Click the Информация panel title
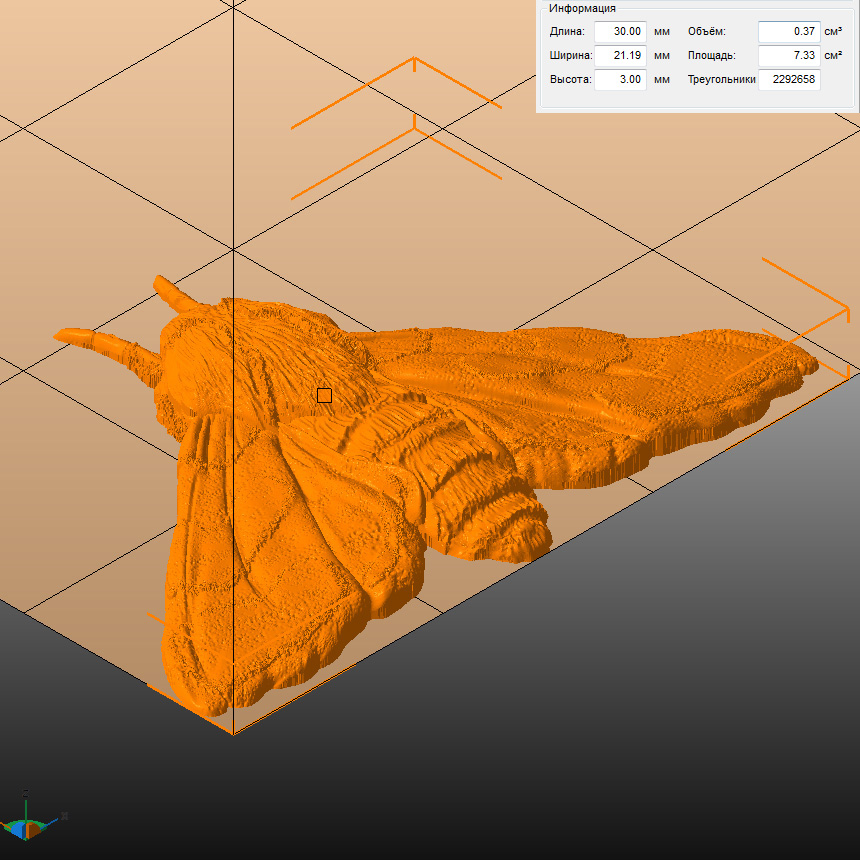Screen dimensions: 860x860 tap(582, 8)
